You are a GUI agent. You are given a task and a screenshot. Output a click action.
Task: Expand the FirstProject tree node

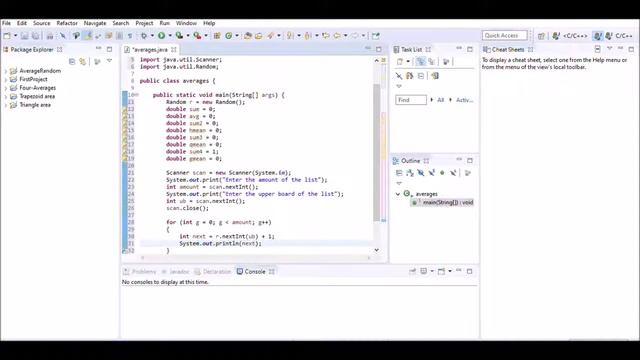[x=6, y=80]
